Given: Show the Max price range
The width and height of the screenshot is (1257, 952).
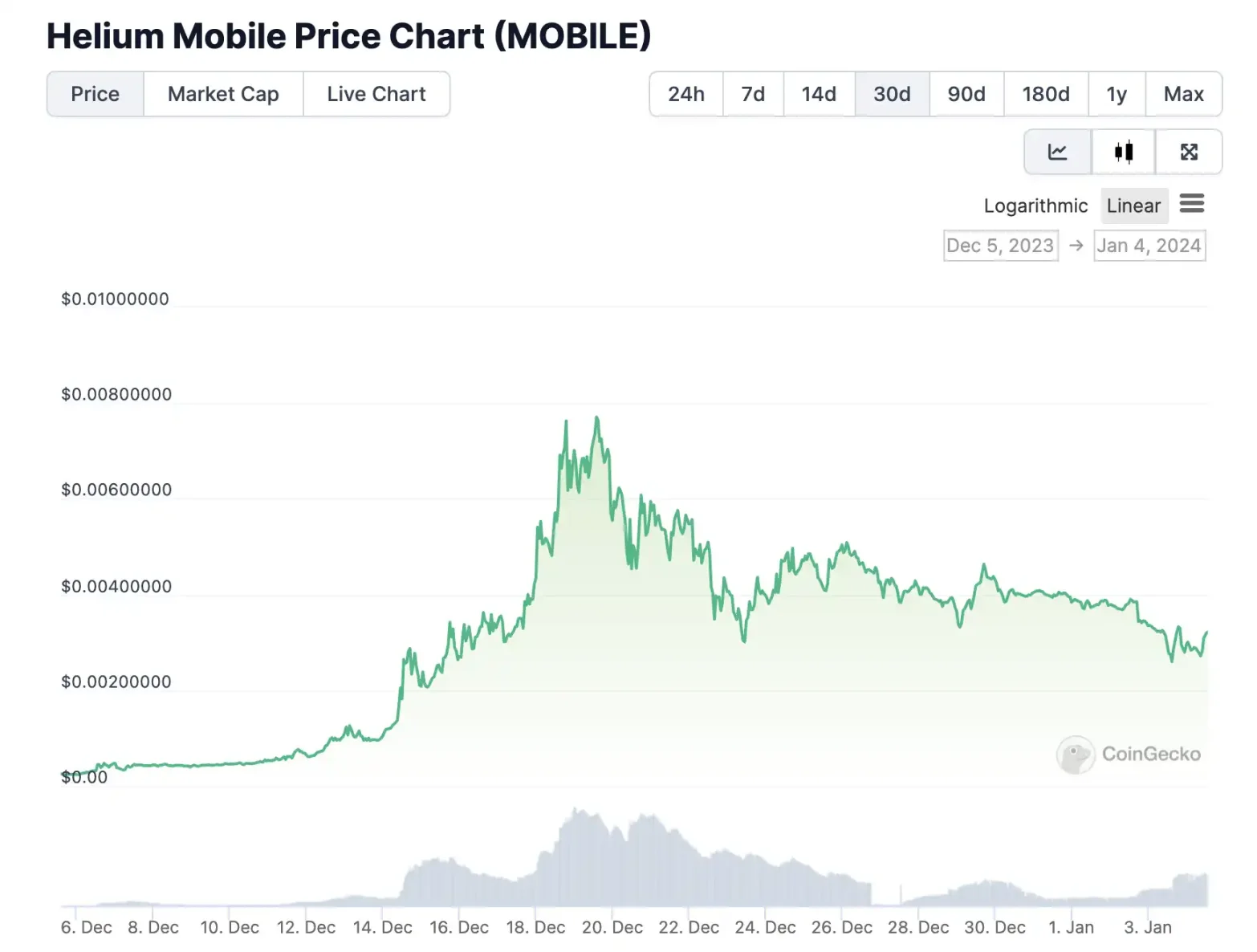Looking at the screenshot, I should tap(1183, 94).
